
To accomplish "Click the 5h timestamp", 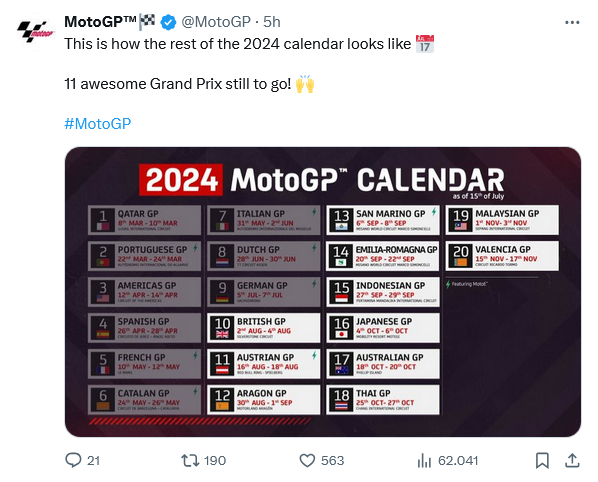I will (272, 22).
